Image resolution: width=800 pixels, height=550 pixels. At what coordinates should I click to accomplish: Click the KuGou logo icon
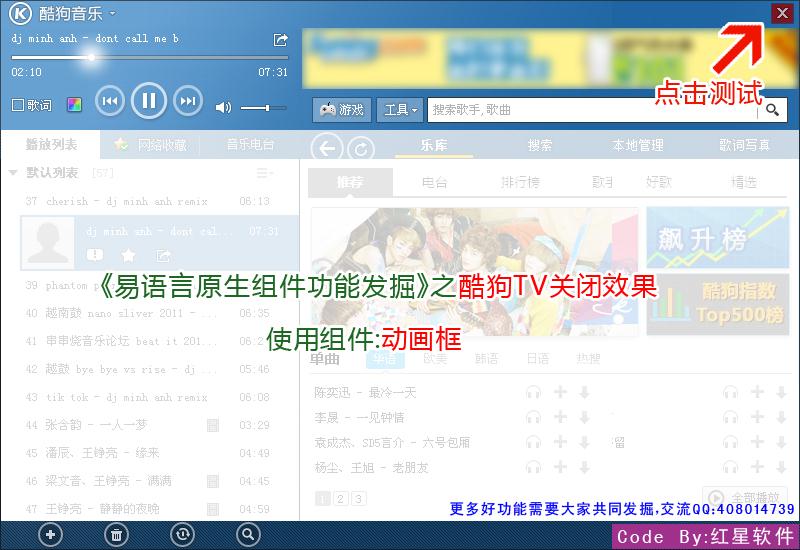tap(20, 13)
